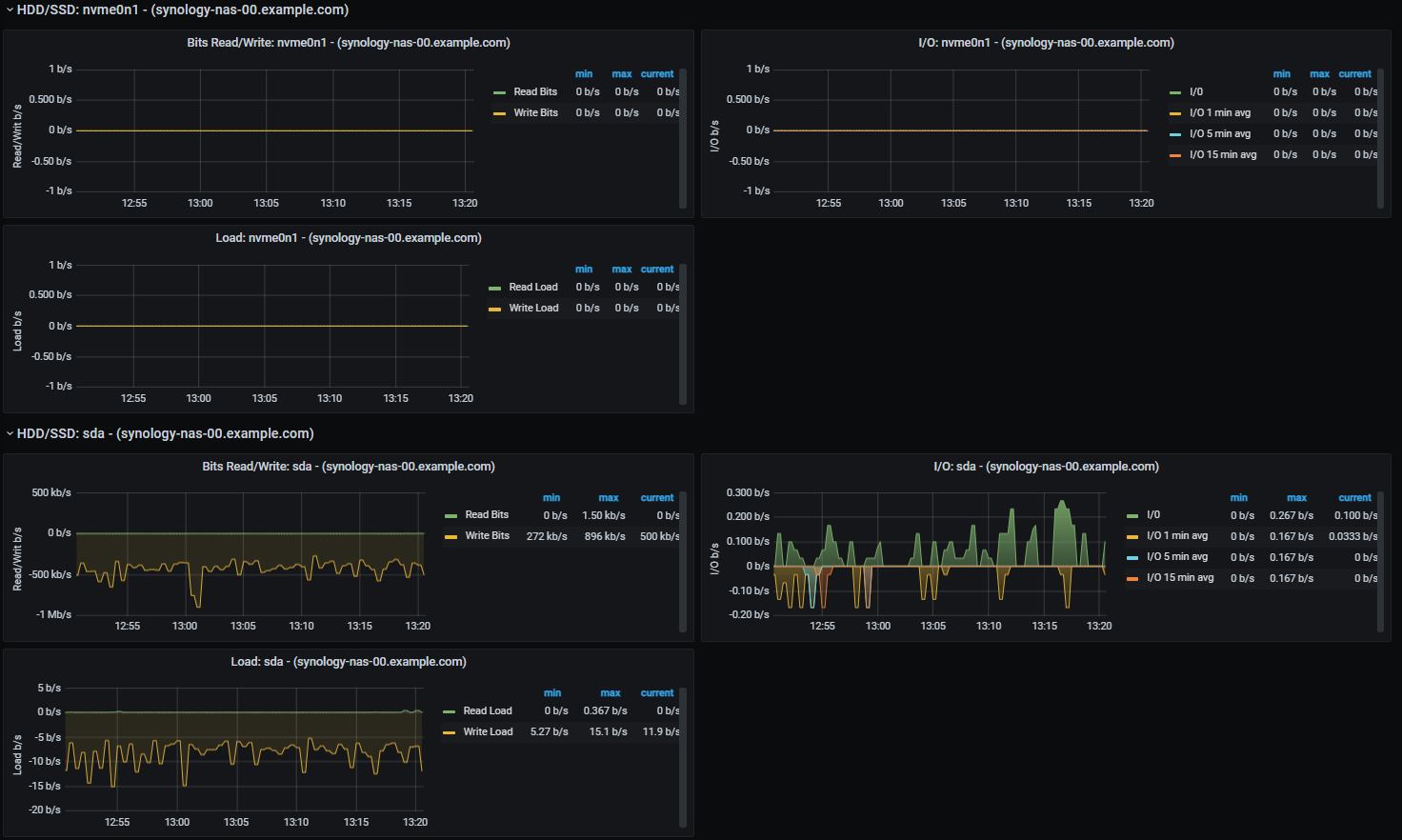Click yellow Write Bits color swatch in nvme0n1 legend
Image resolution: width=1402 pixels, height=840 pixels.
click(500, 114)
